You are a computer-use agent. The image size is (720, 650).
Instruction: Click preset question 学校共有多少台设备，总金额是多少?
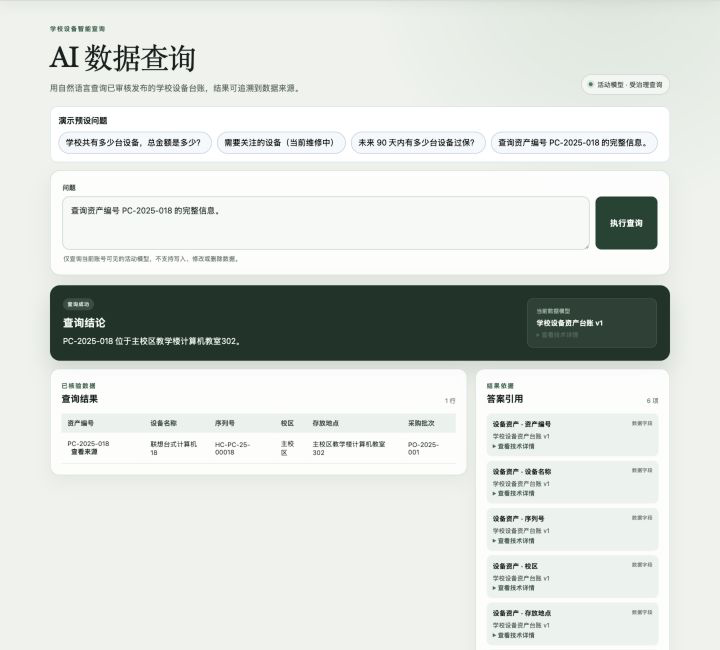[135, 143]
